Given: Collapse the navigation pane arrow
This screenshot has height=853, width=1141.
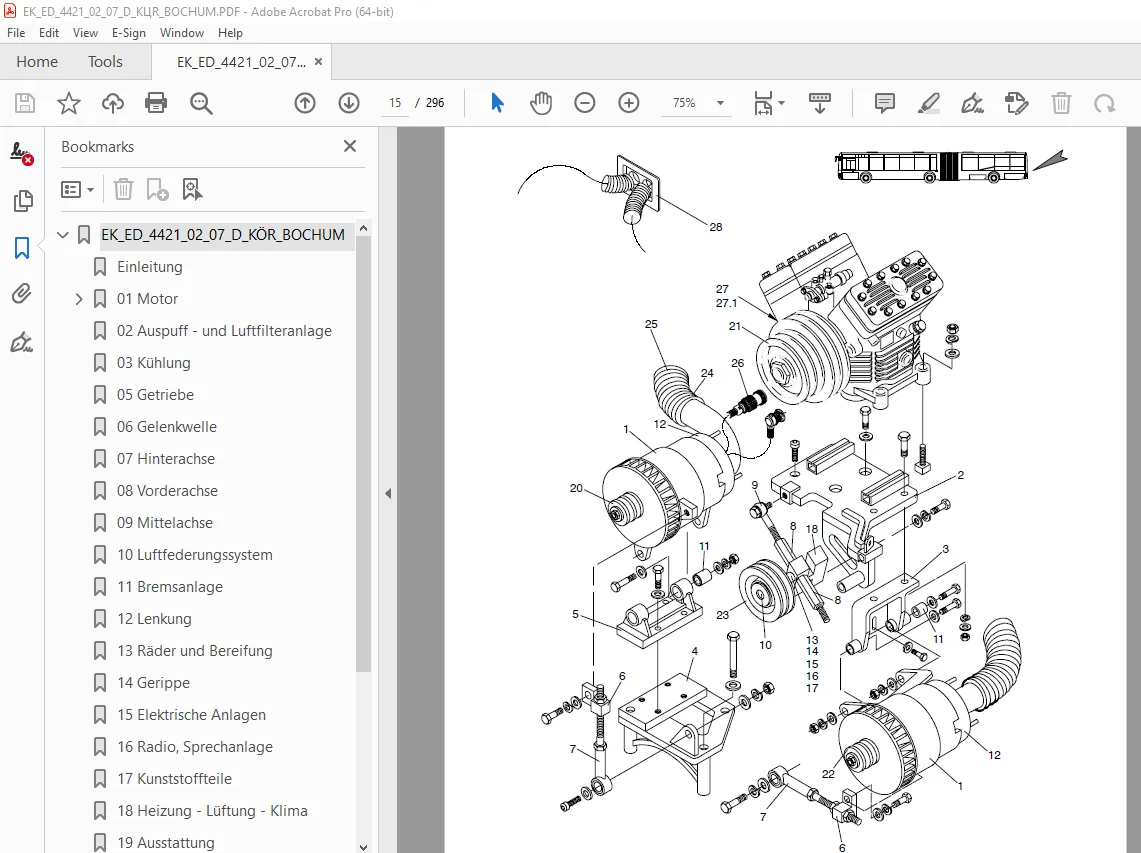Looking at the screenshot, I should pos(388,493).
